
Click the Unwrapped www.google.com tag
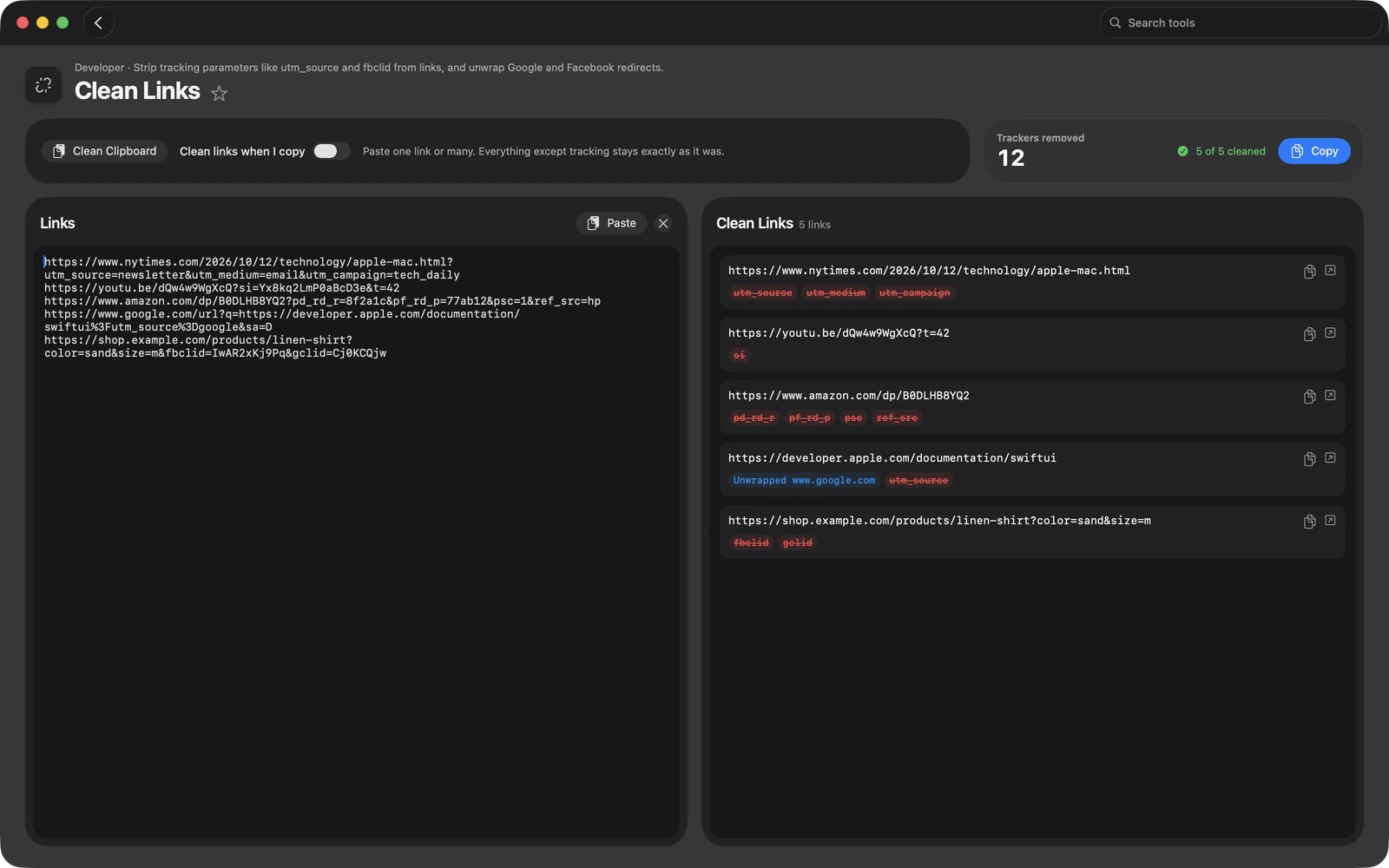click(x=804, y=481)
